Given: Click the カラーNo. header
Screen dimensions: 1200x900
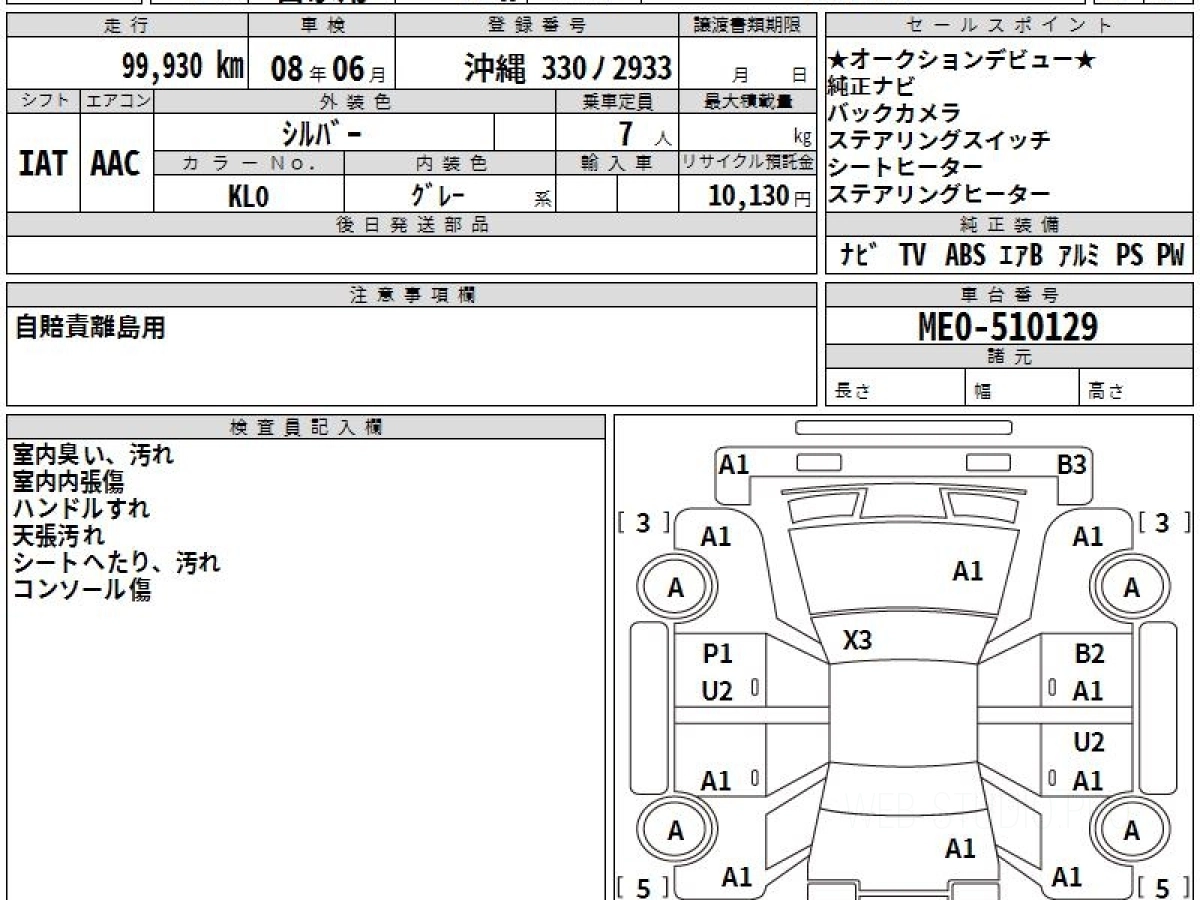Looking at the screenshot, I should coord(249,164).
